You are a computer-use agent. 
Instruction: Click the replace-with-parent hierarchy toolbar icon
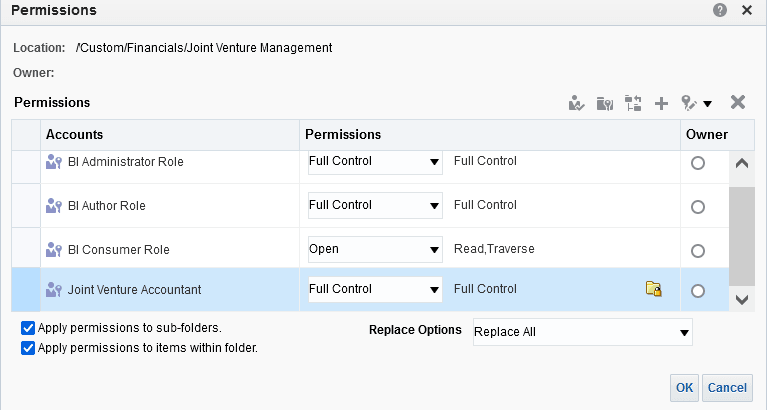pyautogui.click(x=633, y=103)
